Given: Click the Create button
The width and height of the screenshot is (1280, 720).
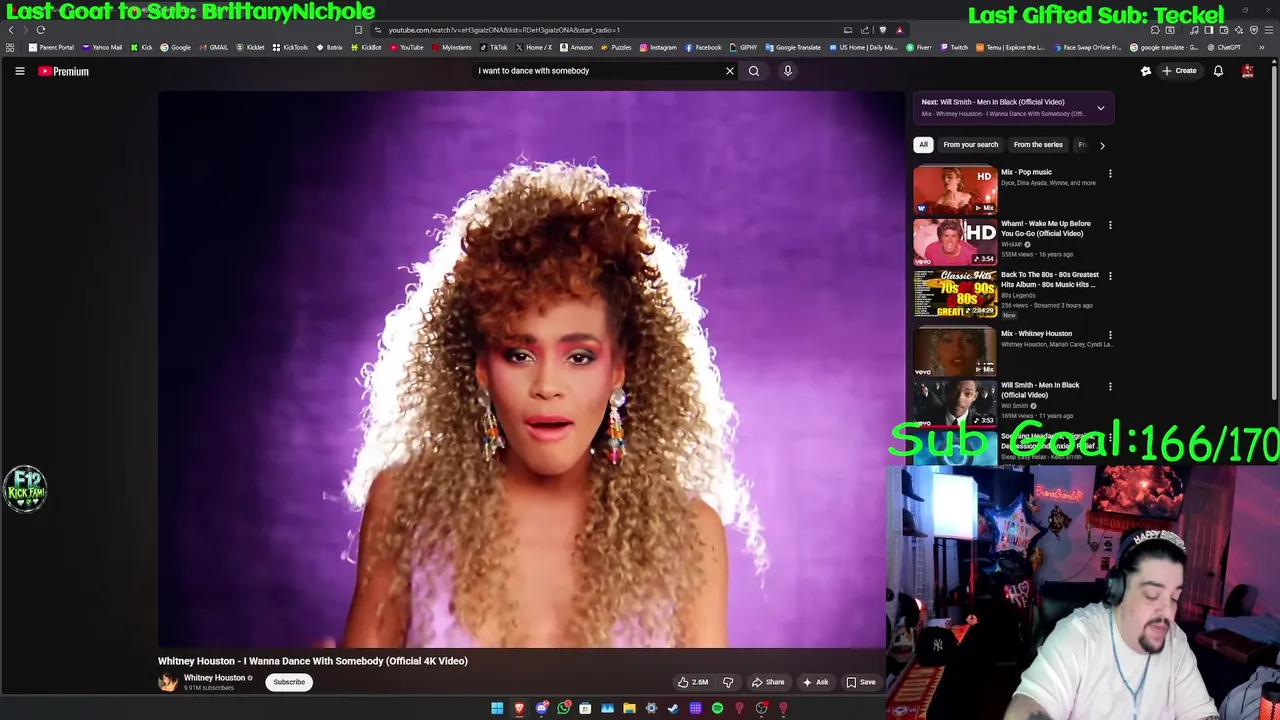Looking at the screenshot, I should click(x=1179, y=71).
